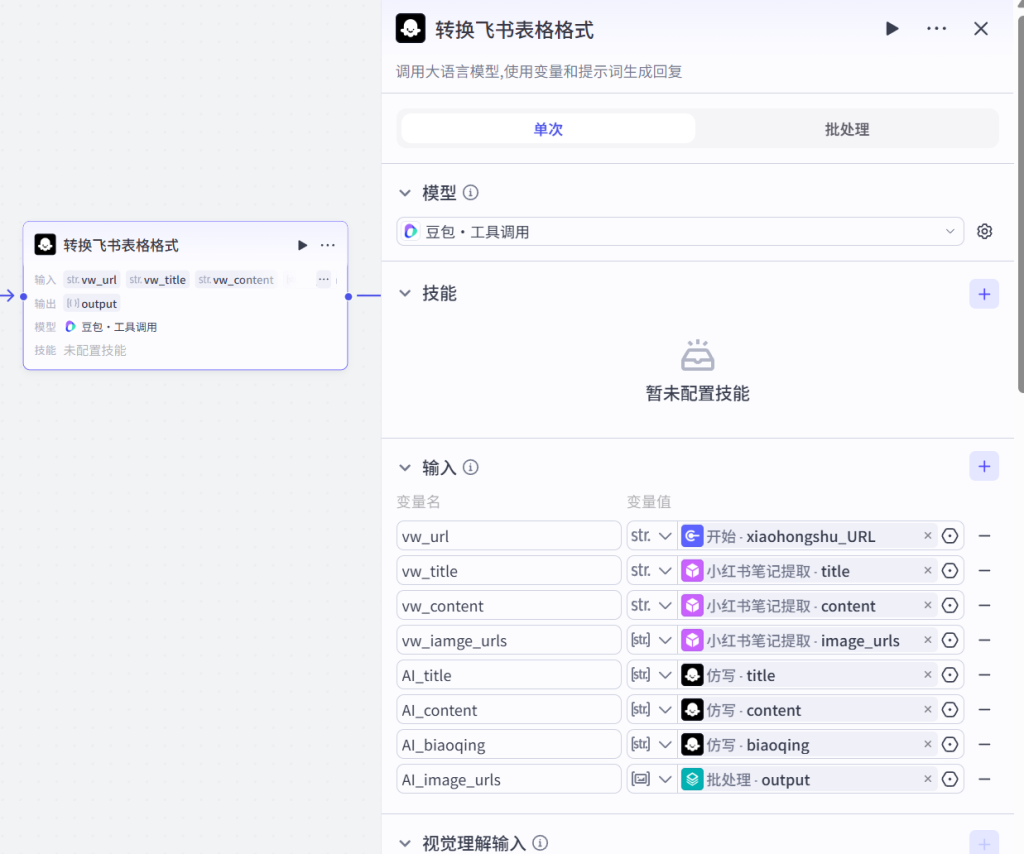This screenshot has height=854, width=1024.
Task: Add a new skill with plus button
Action: point(984,294)
